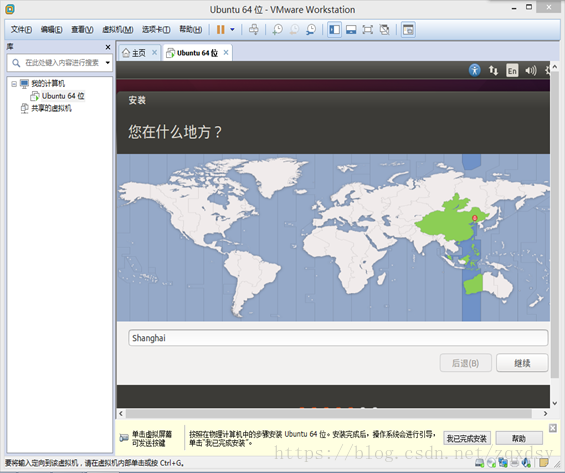Send Ctrl+Alt+Del toolbar icon
This screenshot has height=473, width=565.
pos(254,30)
